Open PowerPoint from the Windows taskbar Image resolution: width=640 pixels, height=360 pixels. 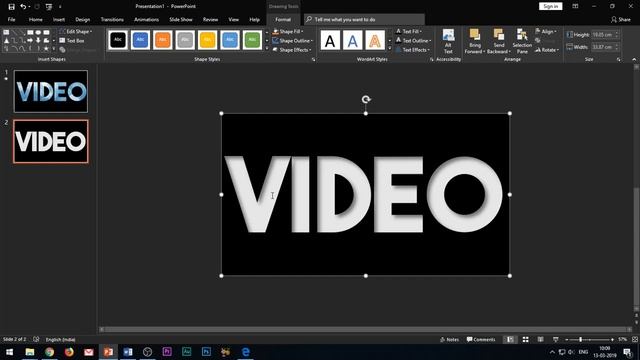pyautogui.click(x=108, y=352)
